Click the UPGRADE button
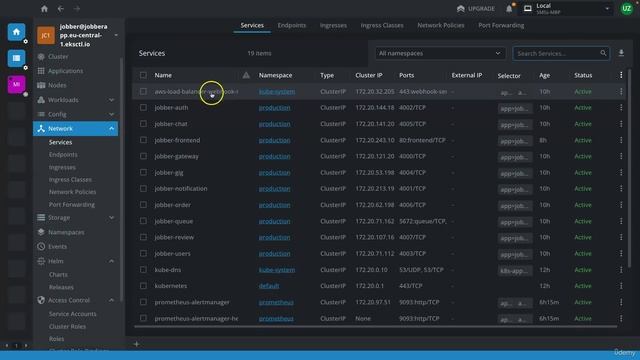Image resolution: width=640 pixels, height=360 pixels. coord(476,9)
